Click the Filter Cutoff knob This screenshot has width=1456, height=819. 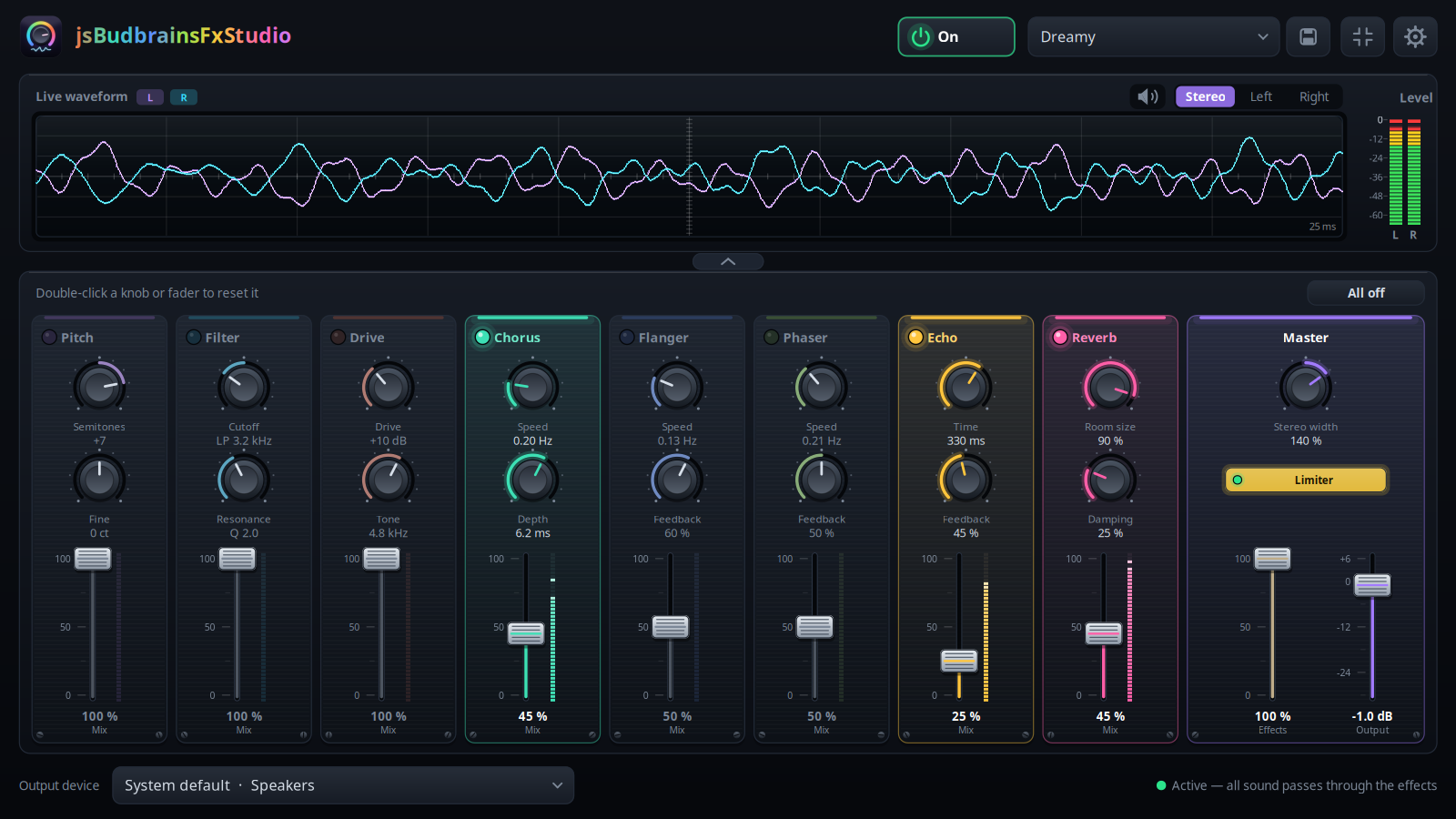pyautogui.click(x=244, y=386)
